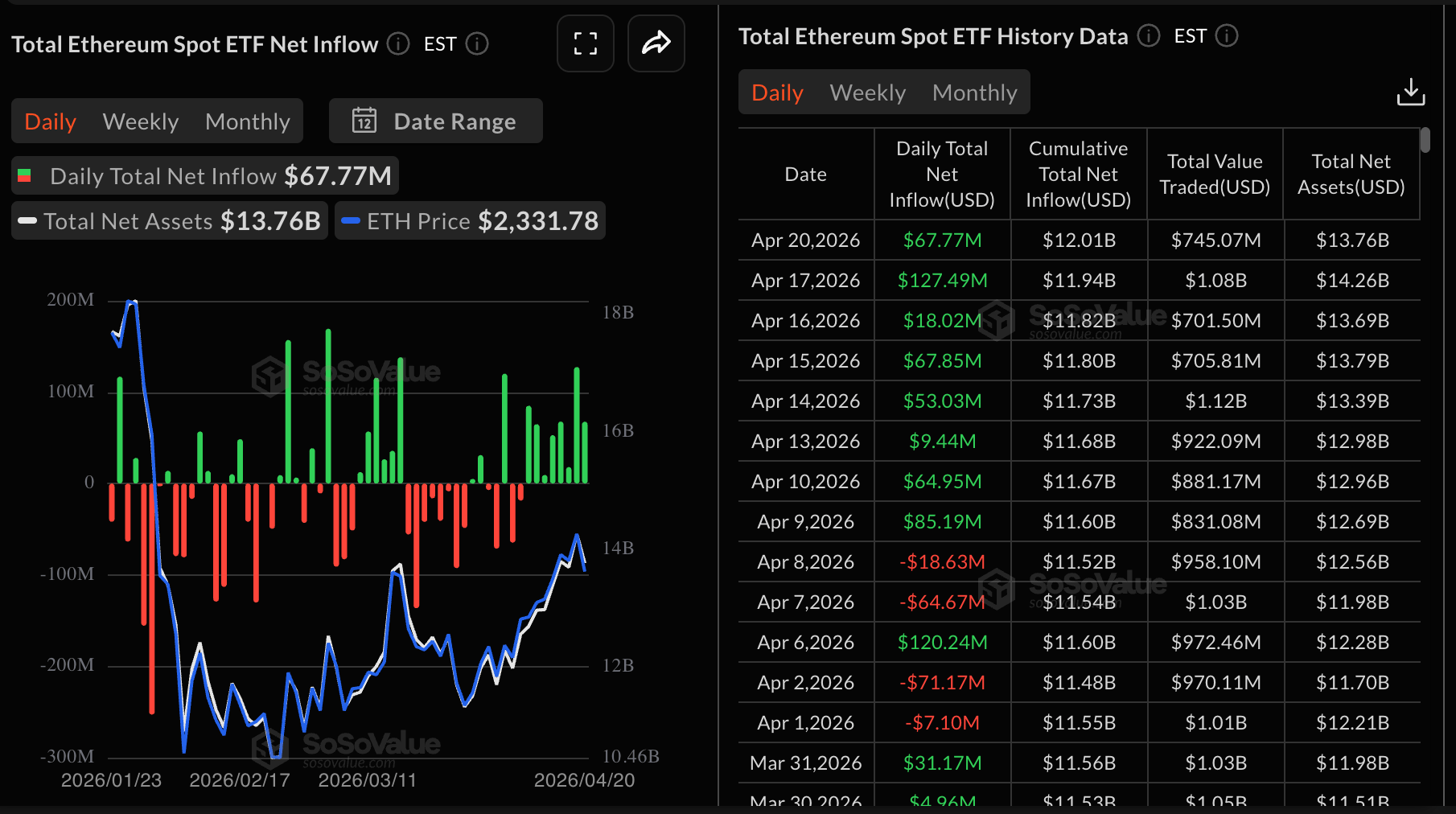Switch chart to Weekly view

point(141,121)
